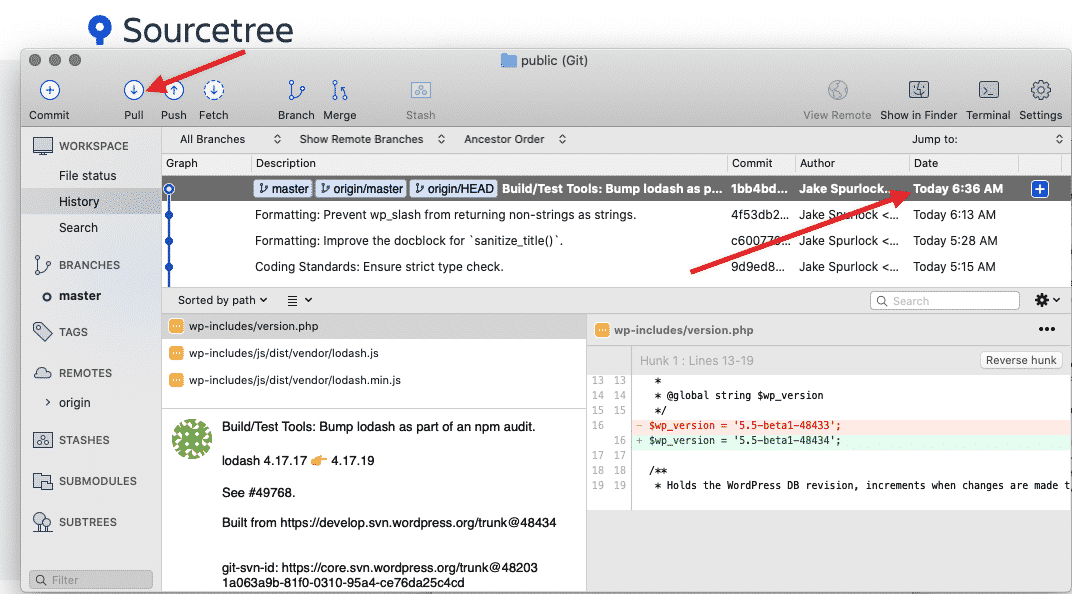The height and width of the screenshot is (594, 1072).
Task: Launch Terminal from the toolbar
Action: 989,90
